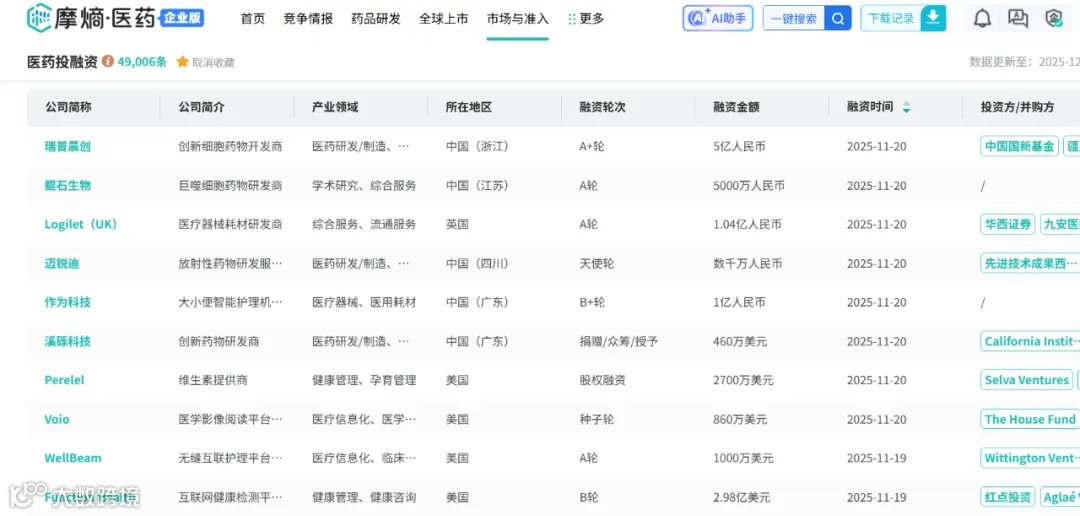Click the 49,006条 record count
The image size is (1080, 516).
pos(142,61)
